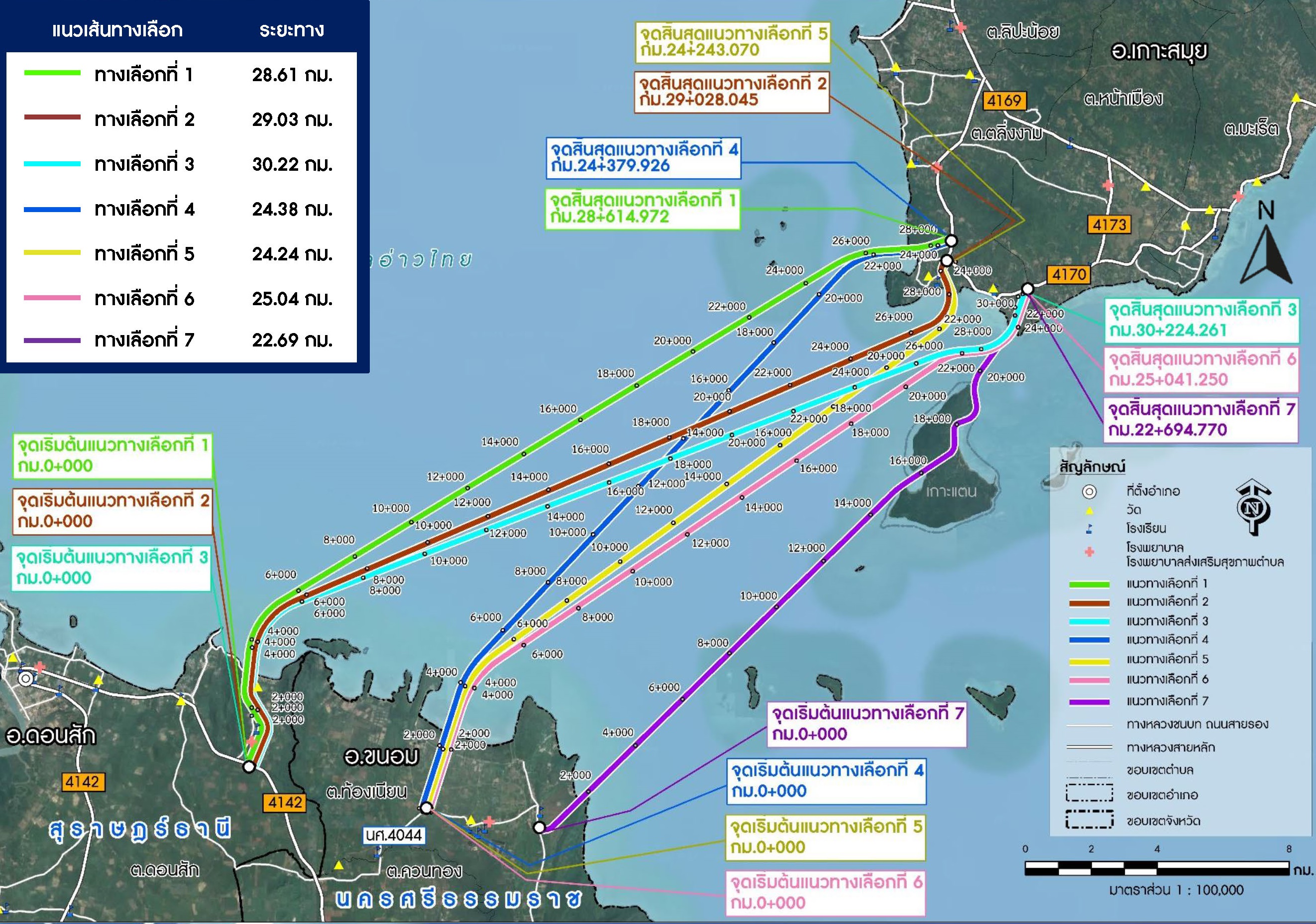Image resolution: width=1316 pixels, height=924 pixels.
Task: Click the ระยะทาง column header
Action: (291, 30)
